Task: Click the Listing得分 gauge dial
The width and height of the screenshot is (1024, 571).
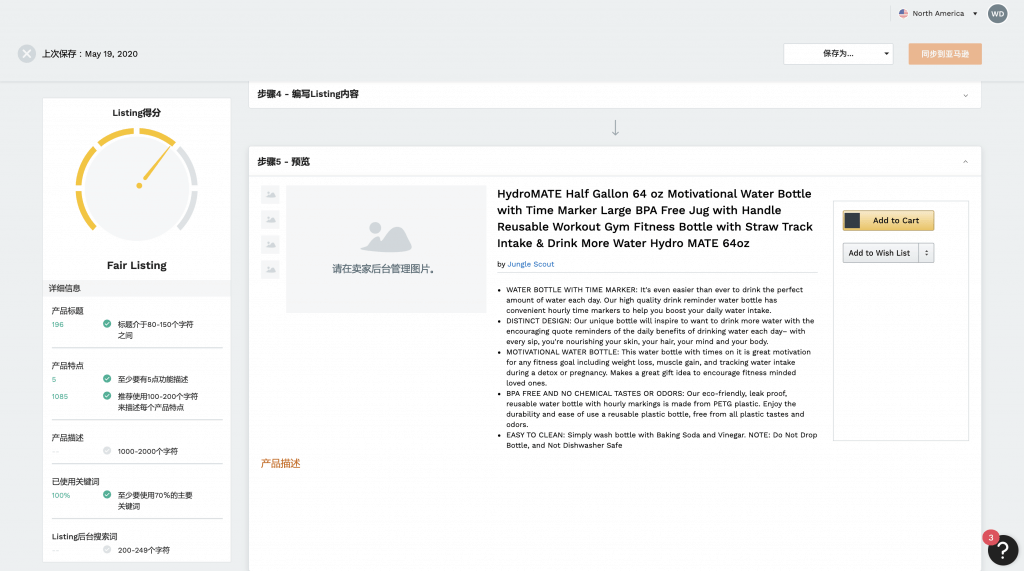Action: (137, 184)
